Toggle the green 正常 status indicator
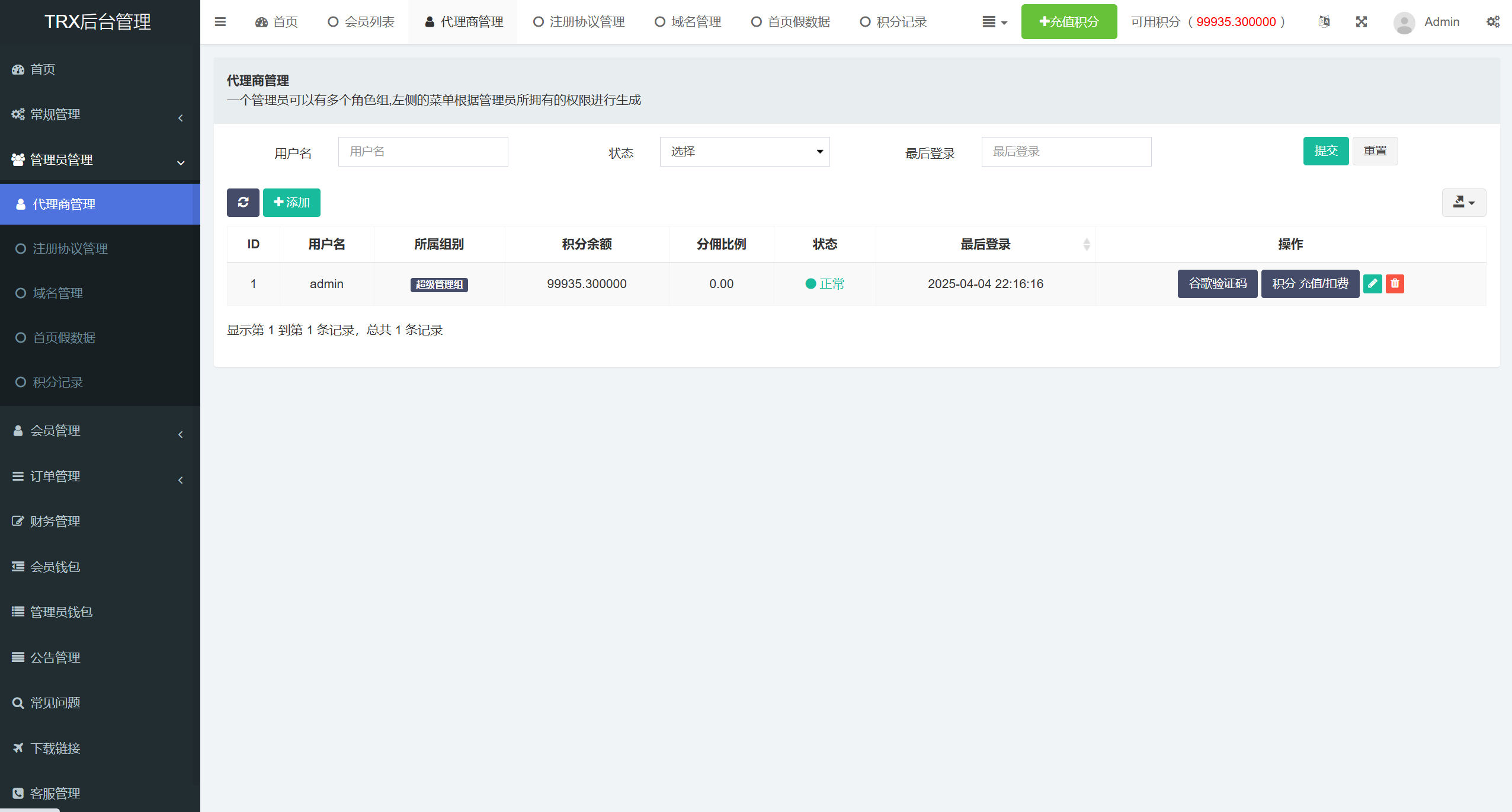Screen dimensions: 1512x812 click(x=825, y=284)
